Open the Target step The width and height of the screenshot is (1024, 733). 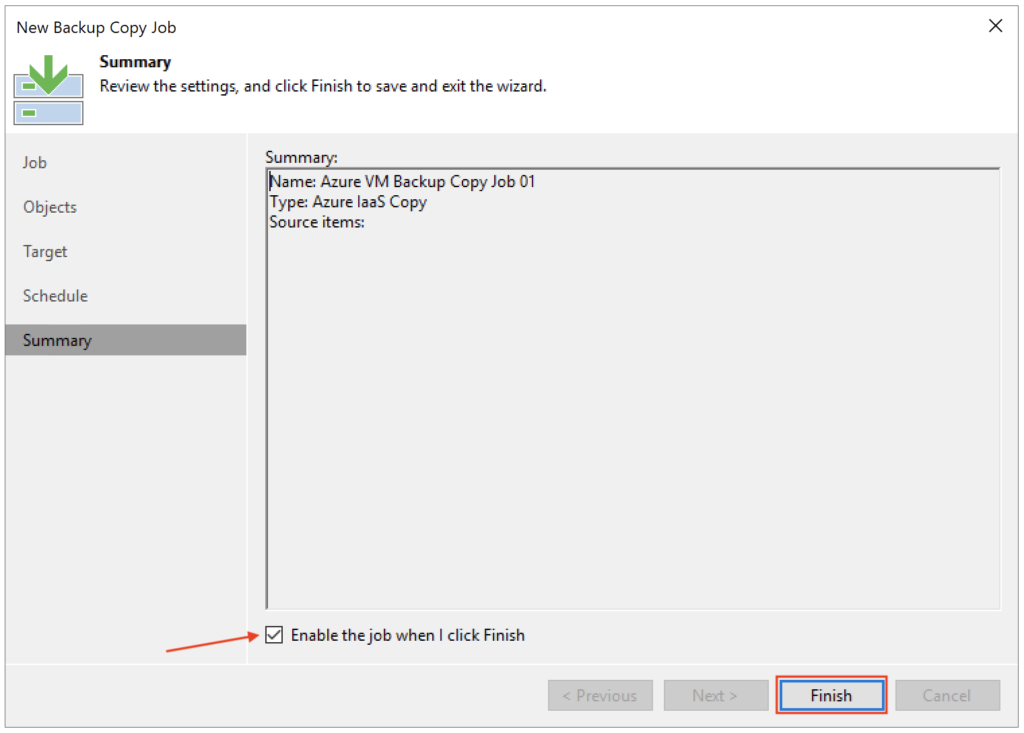point(125,252)
